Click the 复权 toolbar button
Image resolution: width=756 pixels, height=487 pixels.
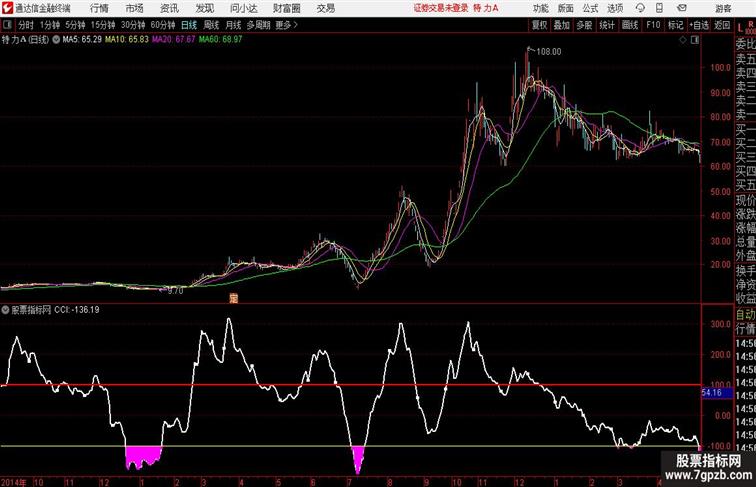(x=540, y=25)
